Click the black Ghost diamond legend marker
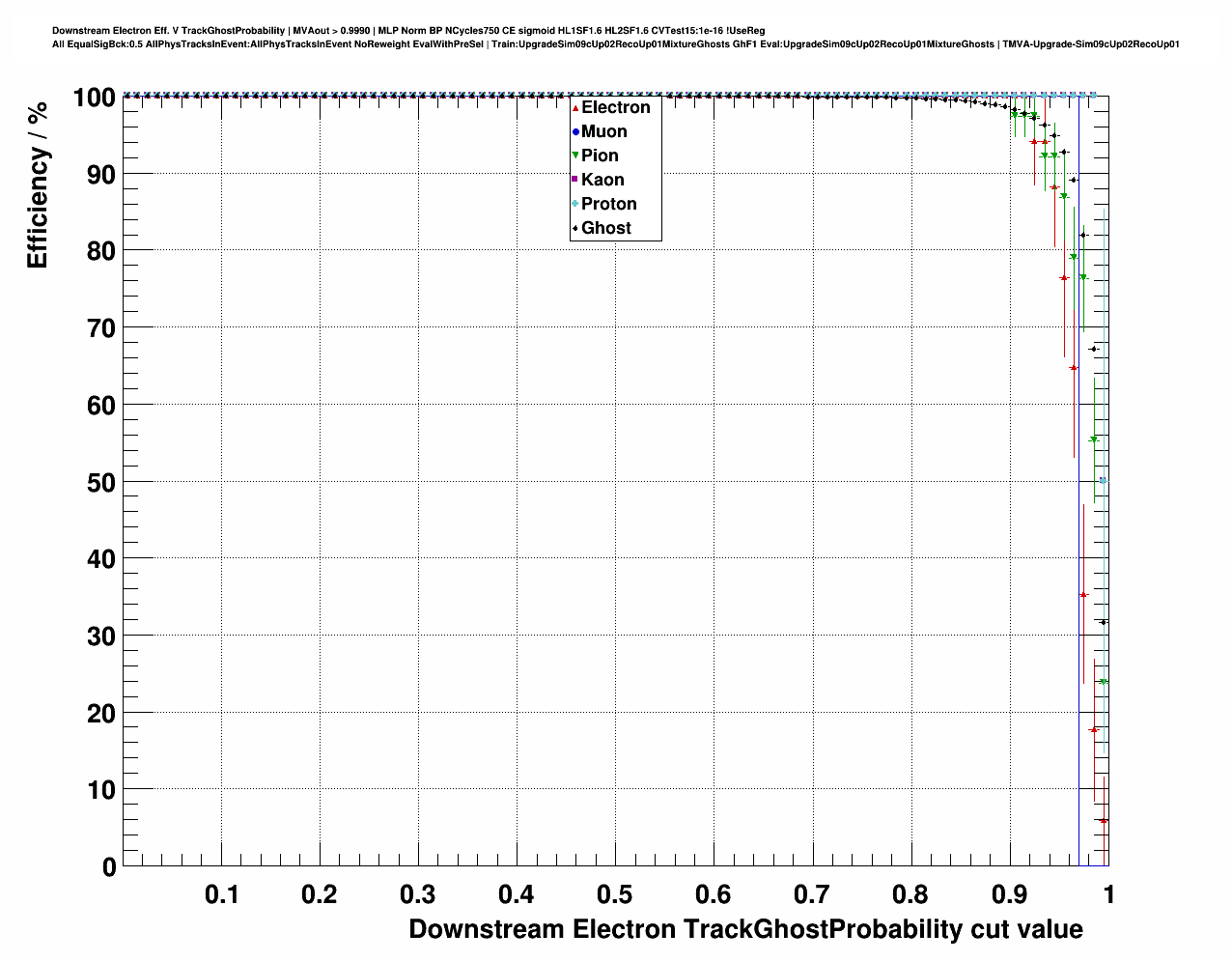 575,228
